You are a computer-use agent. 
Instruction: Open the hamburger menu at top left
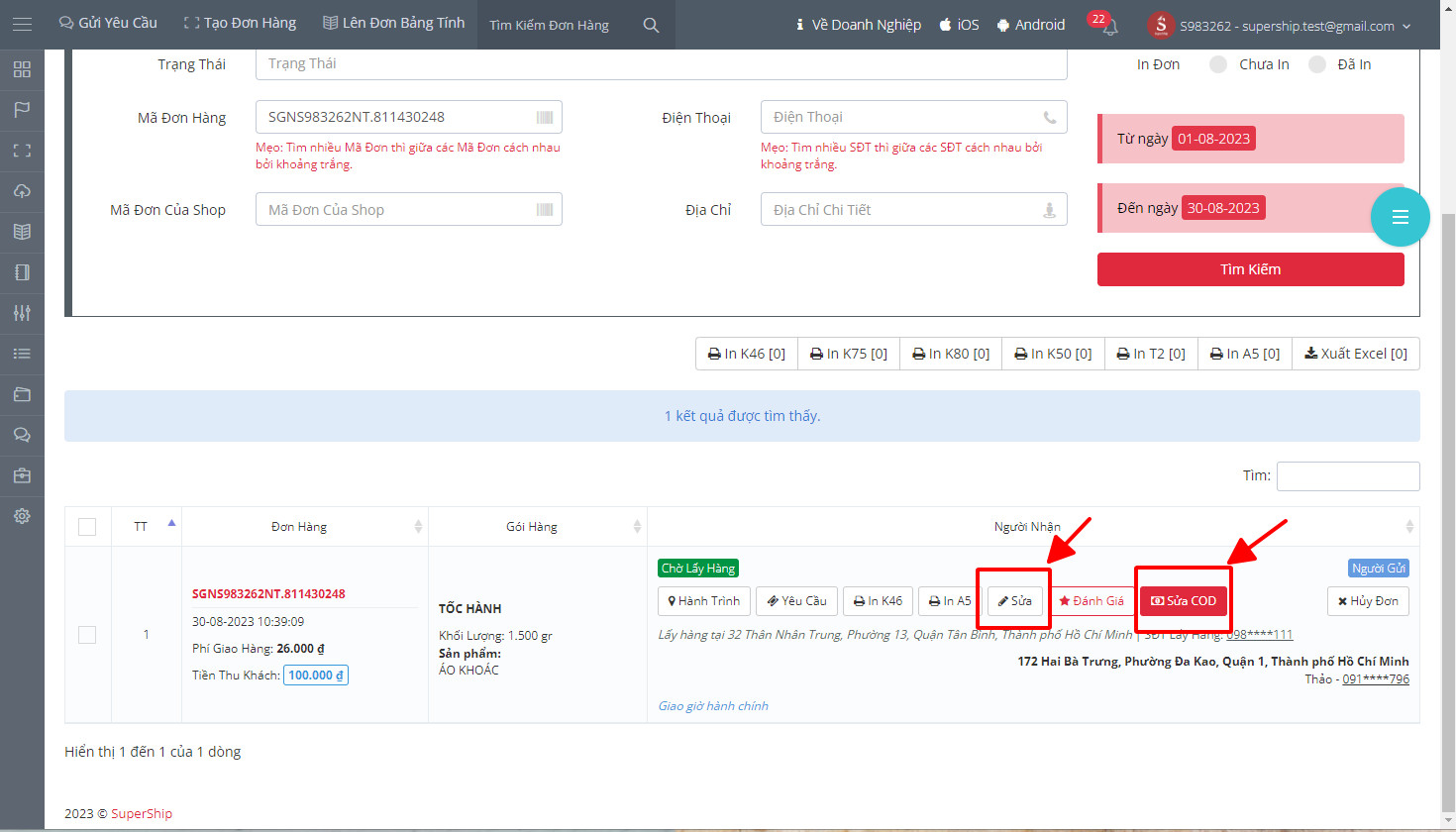[x=22, y=24]
